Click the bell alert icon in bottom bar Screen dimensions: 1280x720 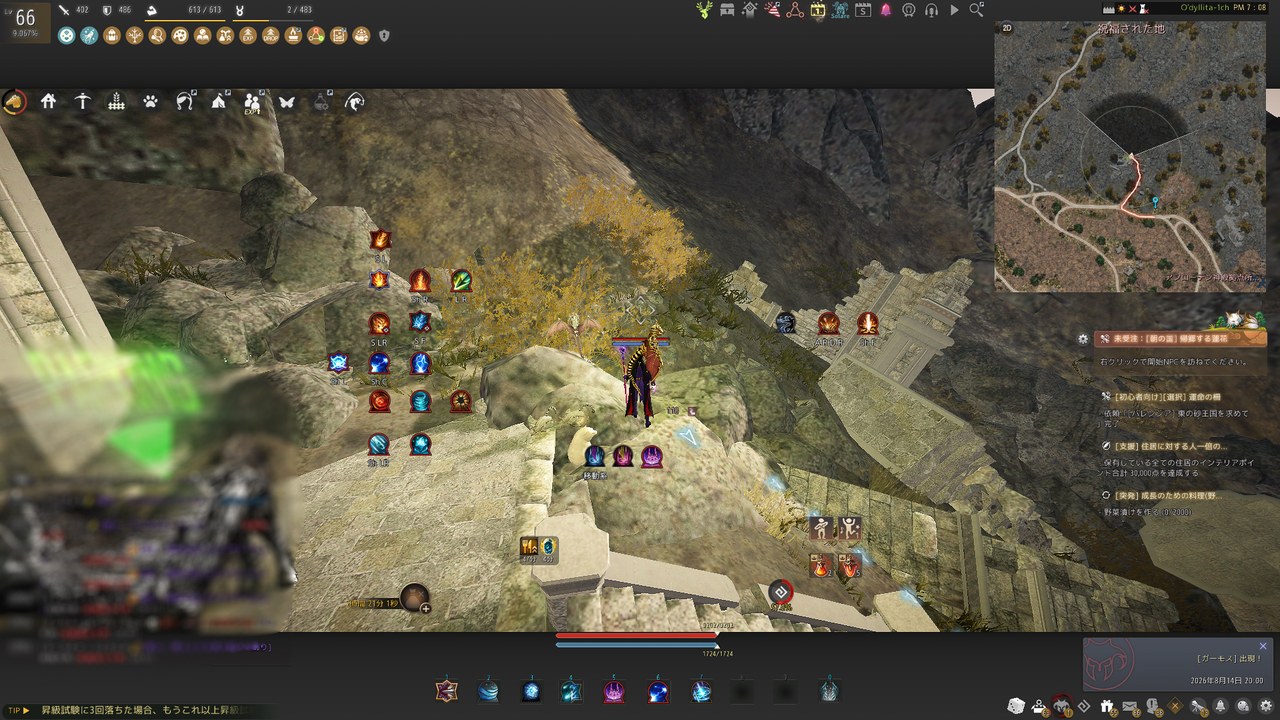(x=1221, y=707)
